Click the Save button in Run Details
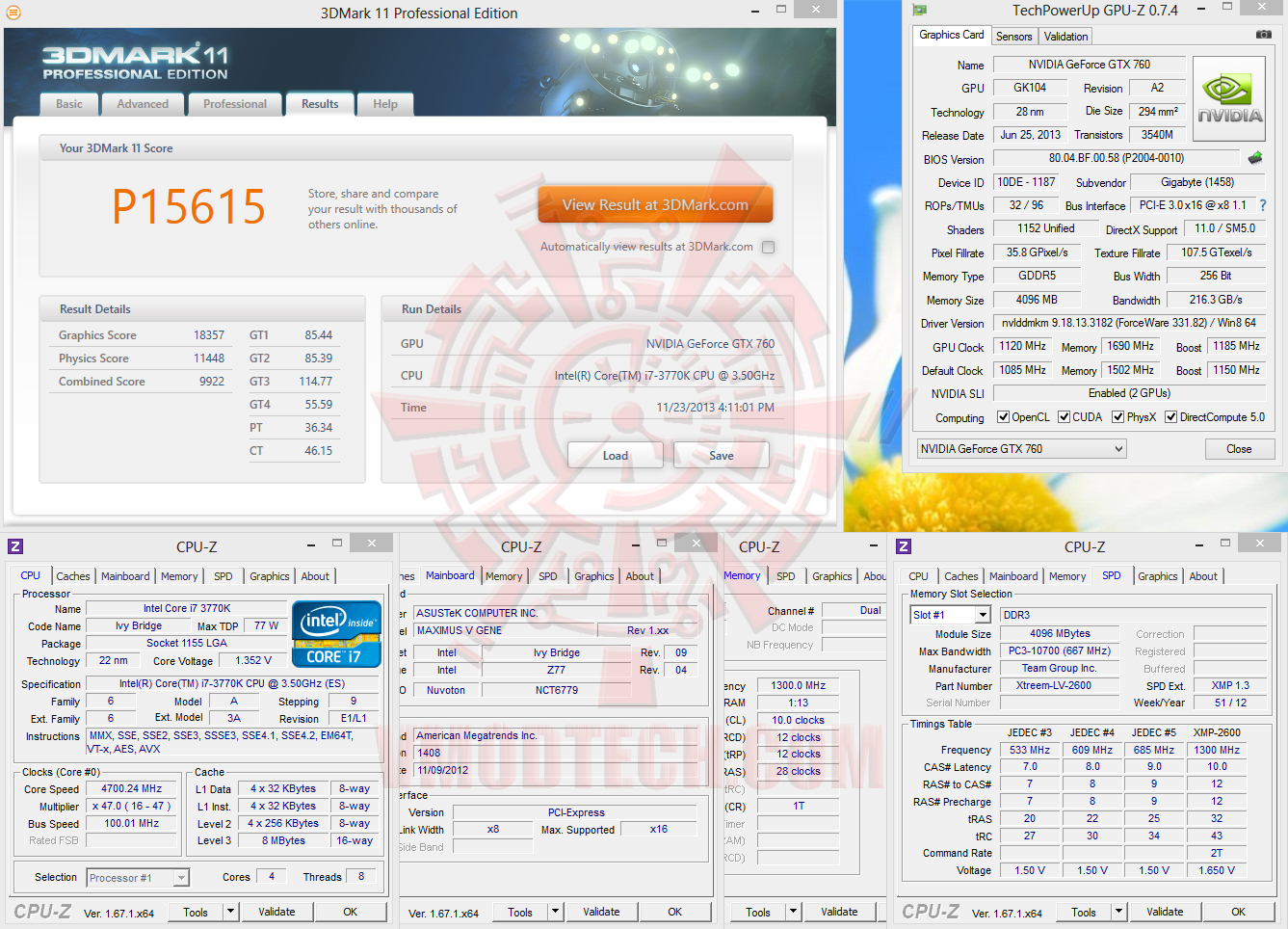The image size is (1288, 929). 722,456
